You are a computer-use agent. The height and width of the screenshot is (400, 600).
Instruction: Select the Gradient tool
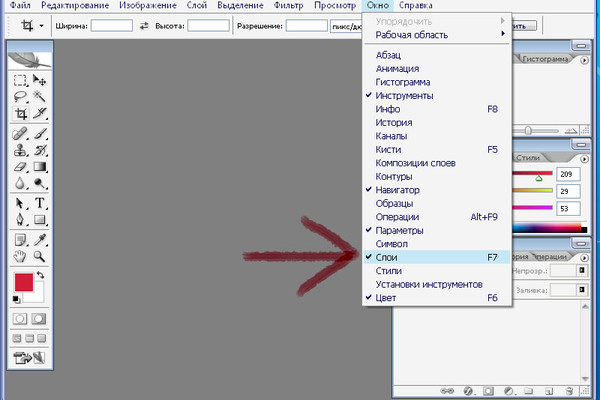(39, 167)
